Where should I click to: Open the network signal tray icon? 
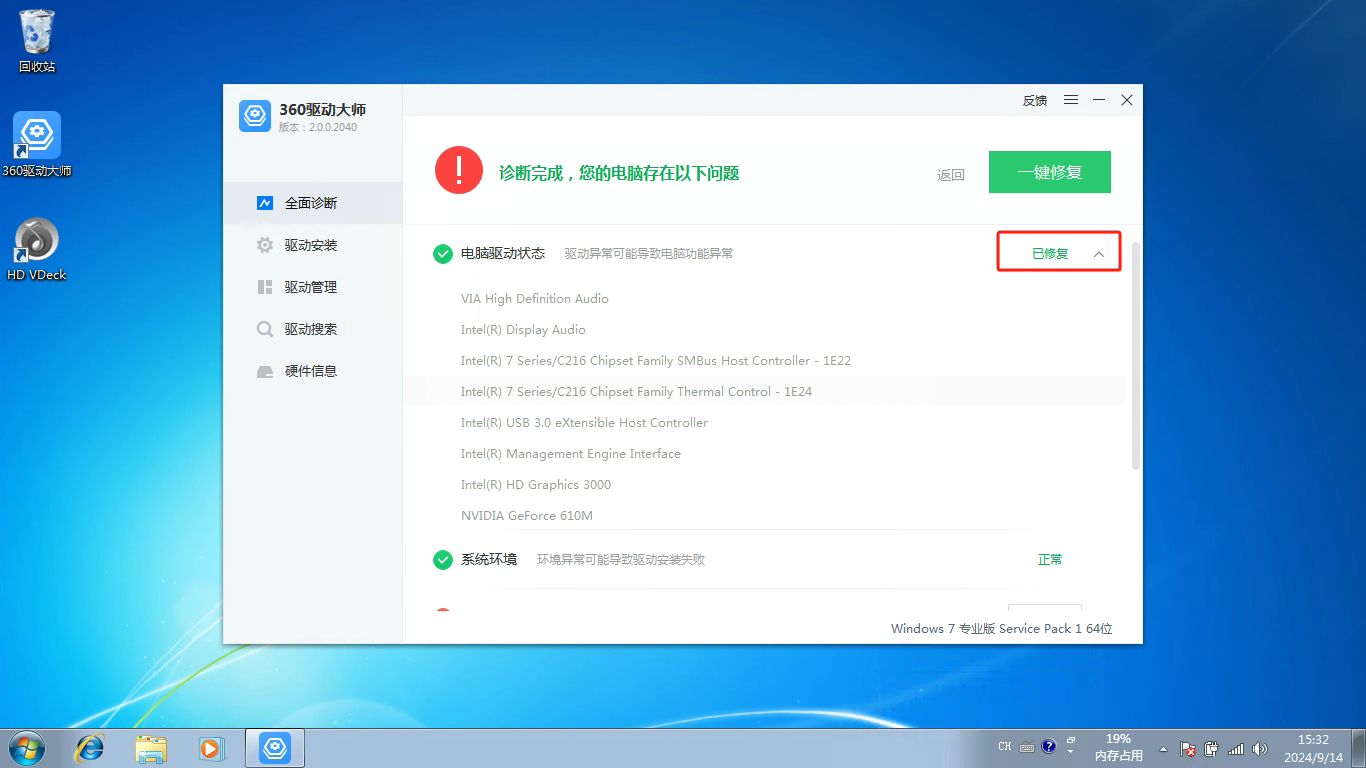click(x=1236, y=749)
